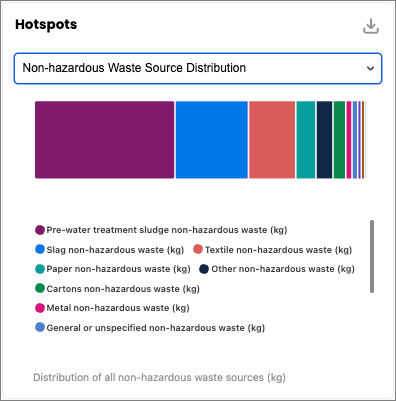Toggle Other waste legend navy dot
This screenshot has width=396, height=401.
[x=204, y=269]
